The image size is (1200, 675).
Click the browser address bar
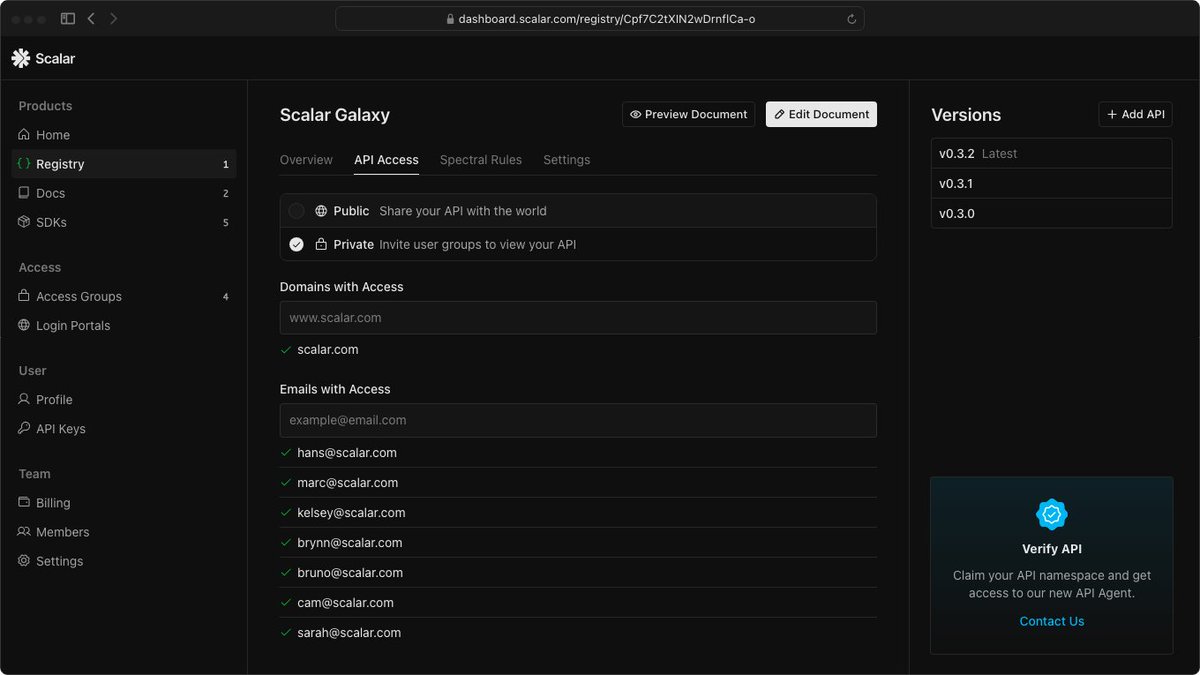600,19
